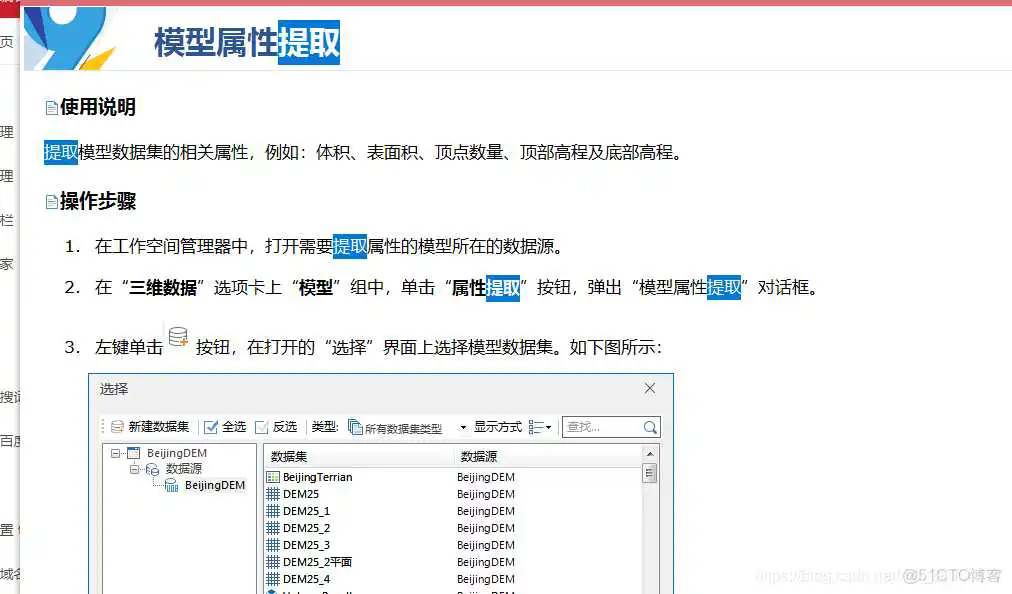Click the dataset type icon beside 所有数据集类型
Viewport: 1012px width, 594px height.
(x=355, y=425)
